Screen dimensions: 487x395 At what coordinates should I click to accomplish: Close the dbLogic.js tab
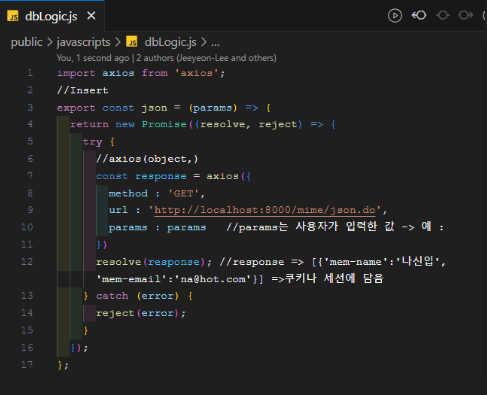pos(91,16)
